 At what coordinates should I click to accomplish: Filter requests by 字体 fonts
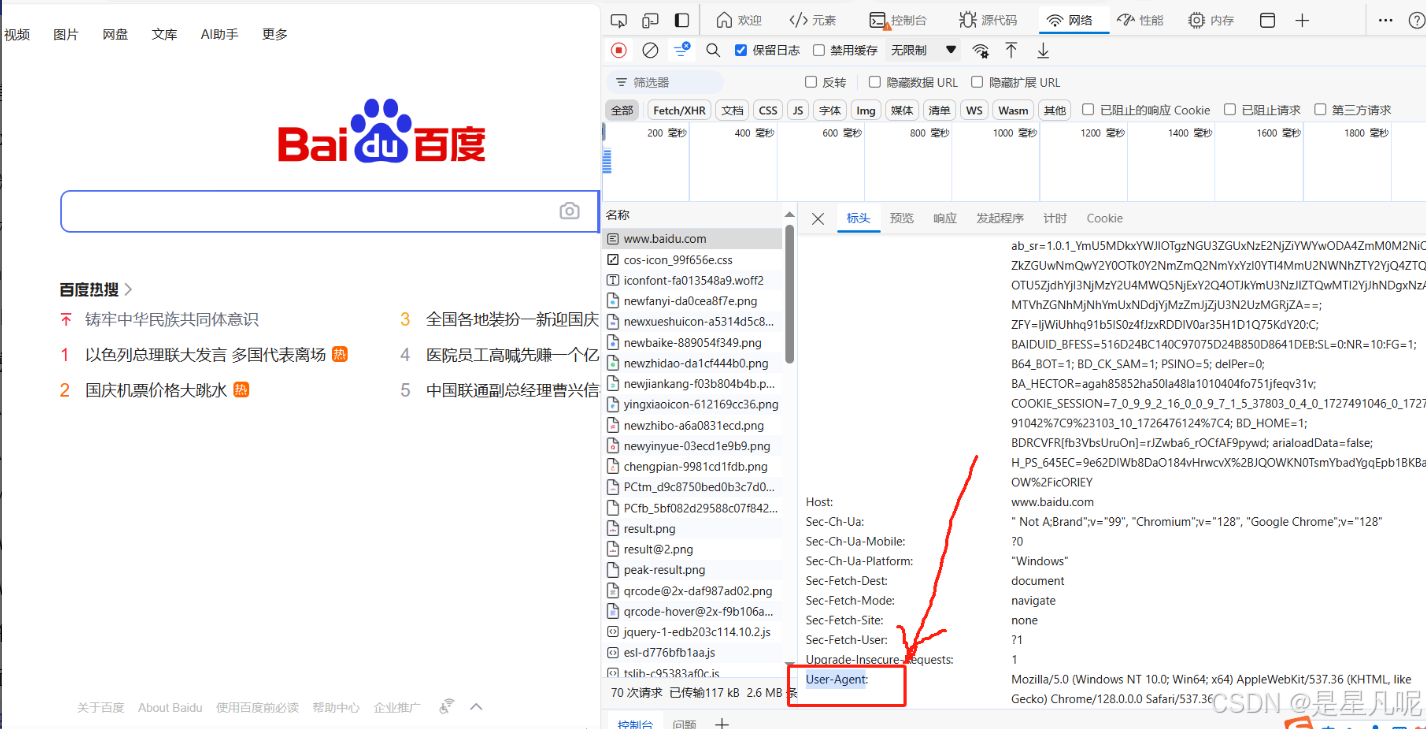point(829,110)
